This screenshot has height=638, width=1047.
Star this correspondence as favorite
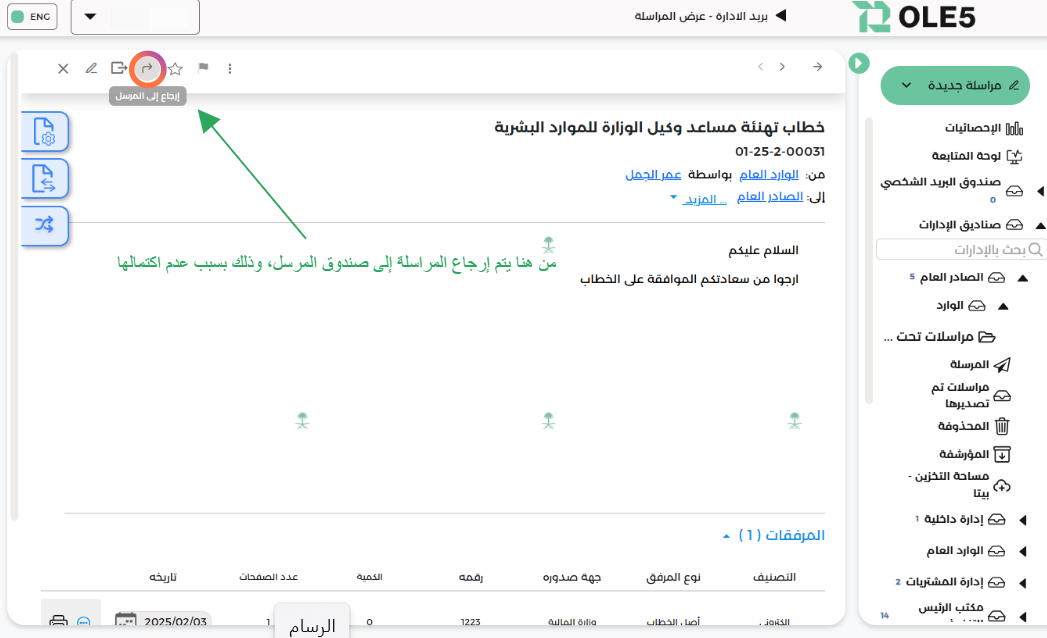point(175,68)
